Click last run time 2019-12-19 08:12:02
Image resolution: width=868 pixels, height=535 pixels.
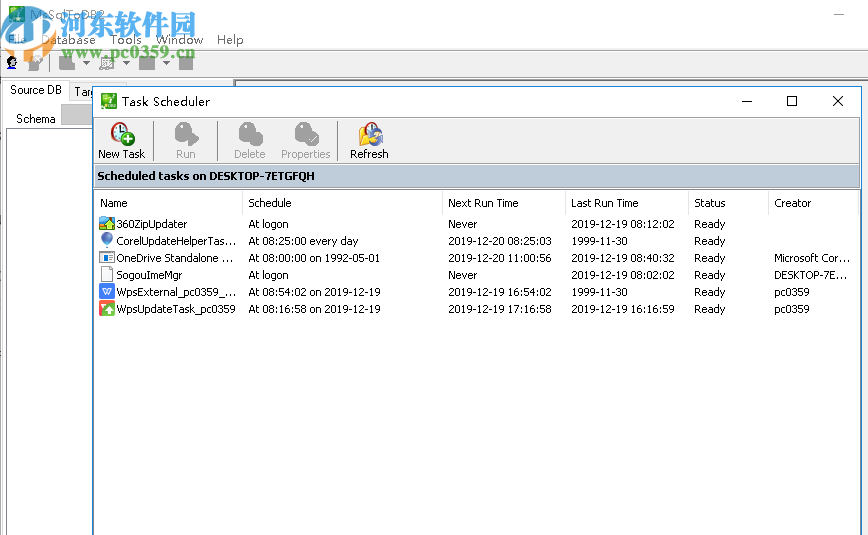point(623,224)
